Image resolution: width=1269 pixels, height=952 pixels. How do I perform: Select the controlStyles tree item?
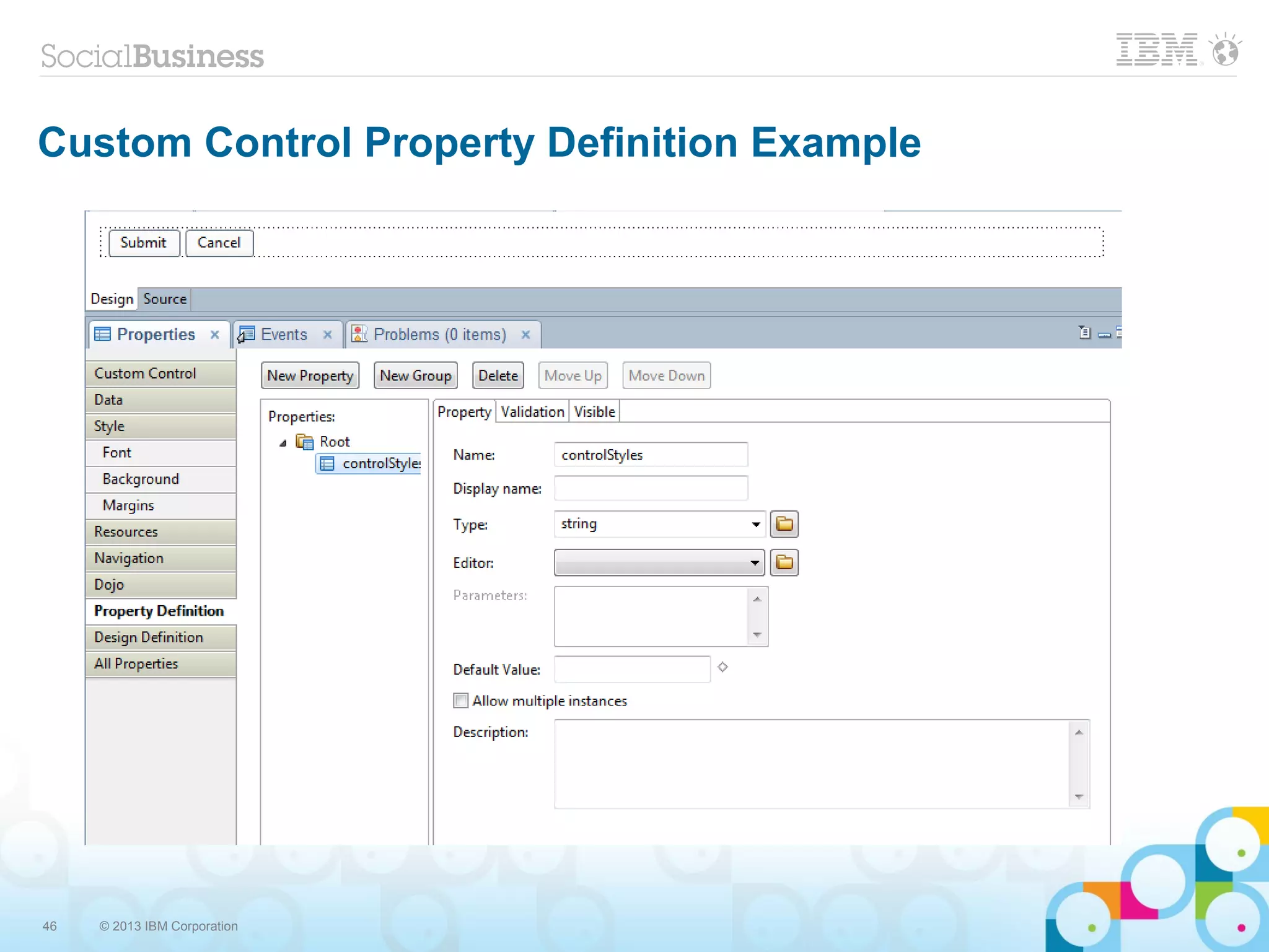(x=369, y=463)
